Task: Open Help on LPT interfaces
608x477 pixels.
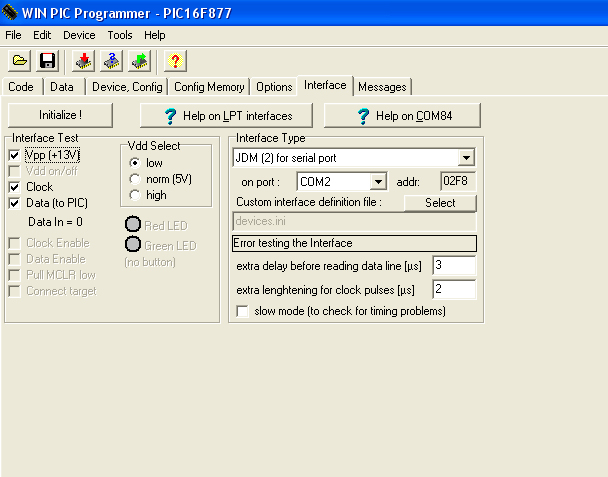Action: click(226, 116)
